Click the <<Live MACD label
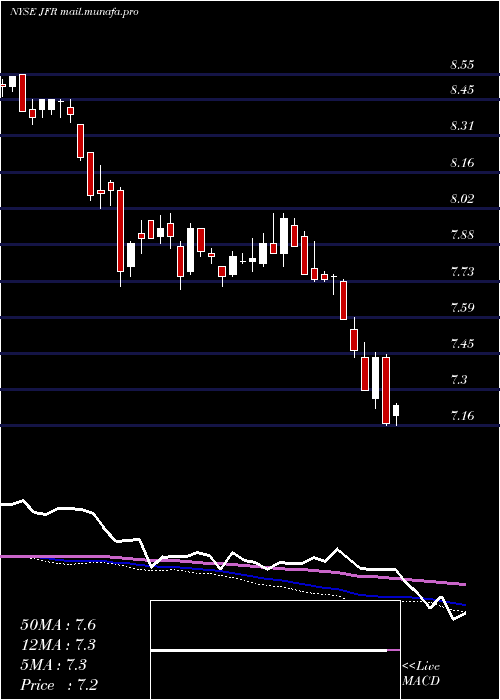500x700 pixels. [421, 674]
